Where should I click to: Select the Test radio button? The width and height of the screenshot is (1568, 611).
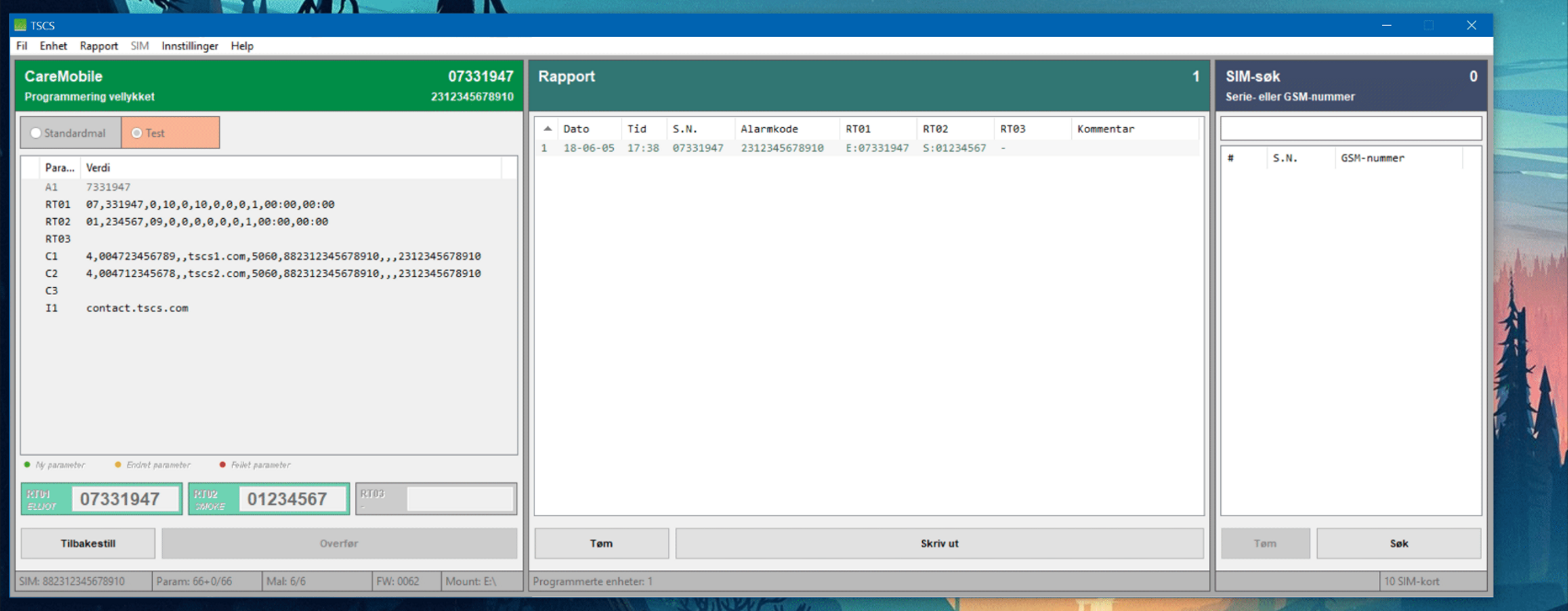[x=137, y=133]
